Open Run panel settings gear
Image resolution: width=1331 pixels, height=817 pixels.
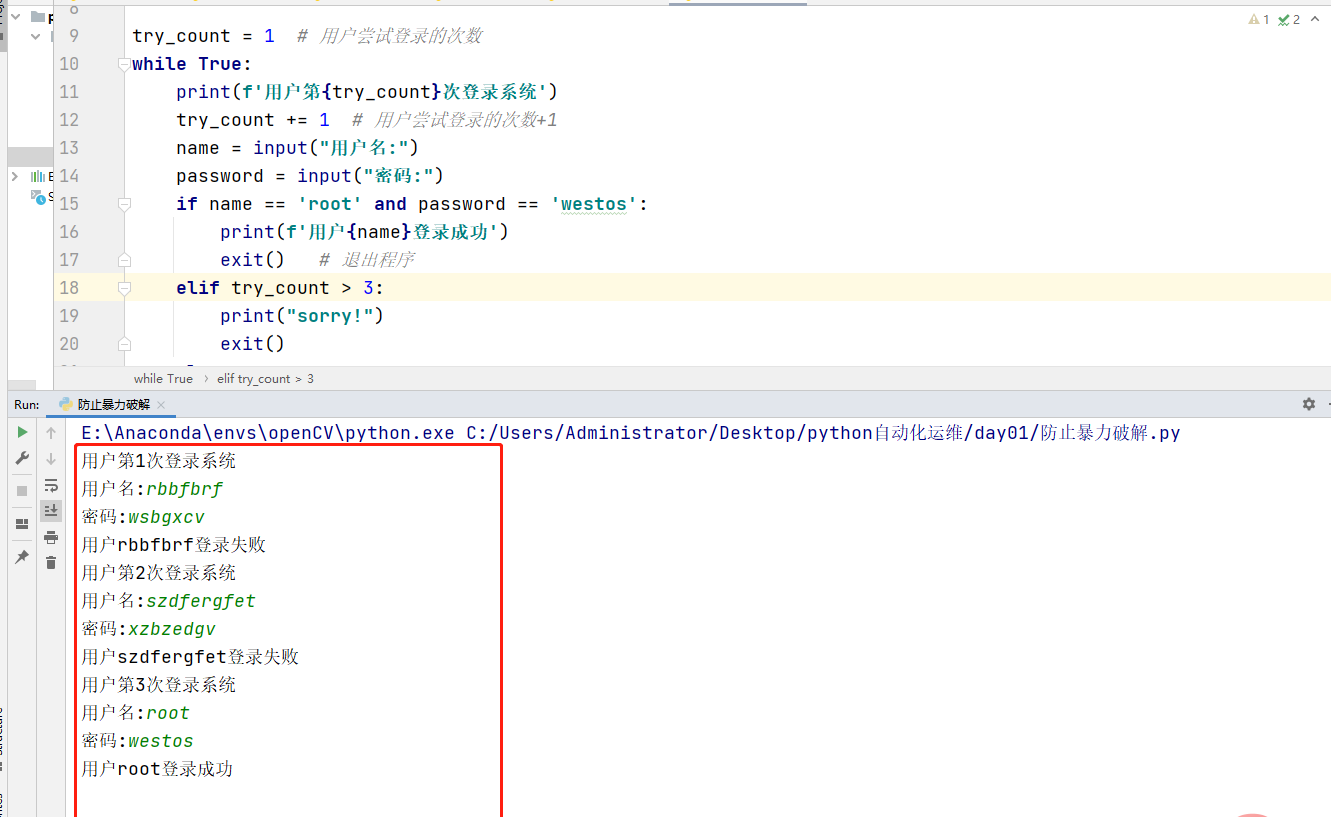click(x=1309, y=404)
